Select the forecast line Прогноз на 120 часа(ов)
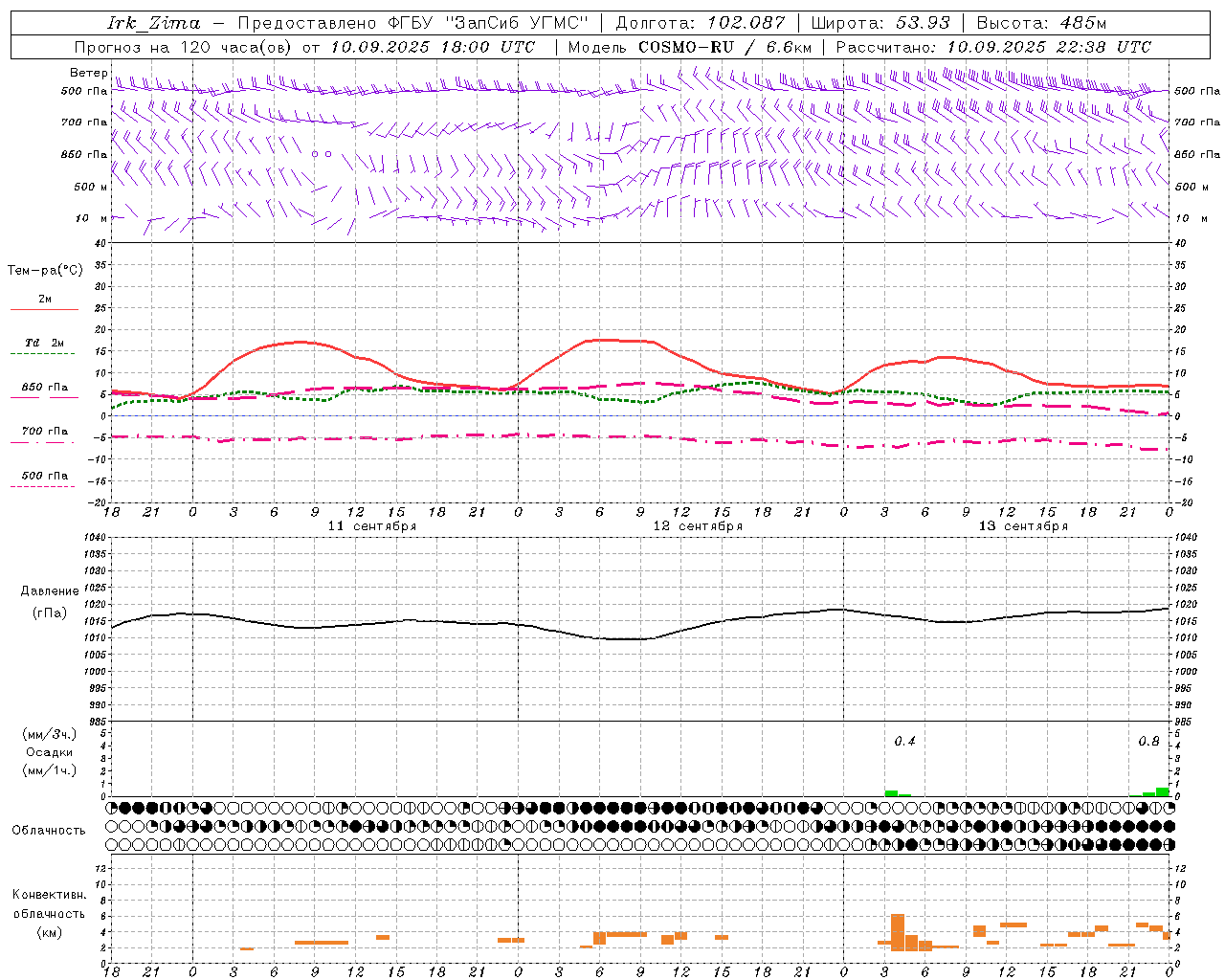The image size is (1225, 980). tap(184, 47)
